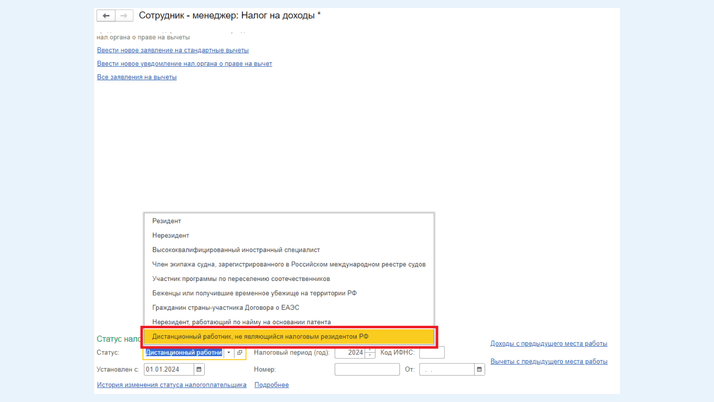Go forward with the right arrow button
The image size is (714, 402).
tap(124, 15)
